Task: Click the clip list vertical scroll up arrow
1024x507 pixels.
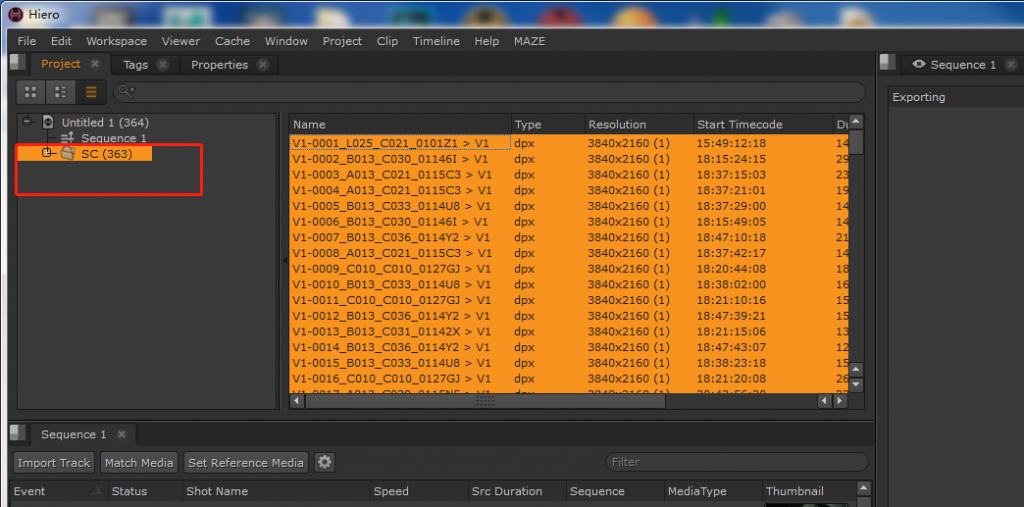Action: pyautogui.click(x=856, y=122)
